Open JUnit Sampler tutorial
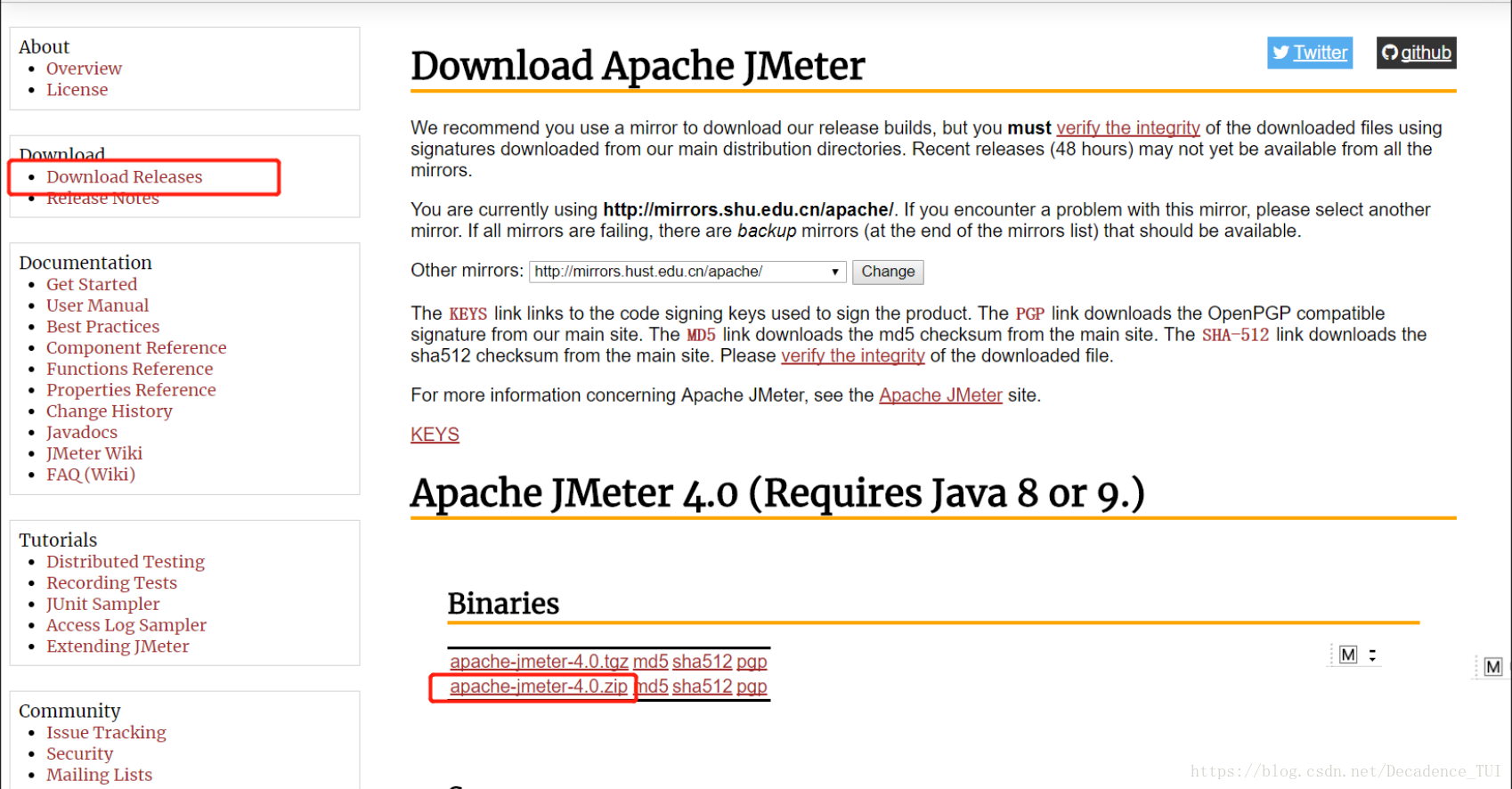The width and height of the screenshot is (1512, 789). (x=102, y=605)
